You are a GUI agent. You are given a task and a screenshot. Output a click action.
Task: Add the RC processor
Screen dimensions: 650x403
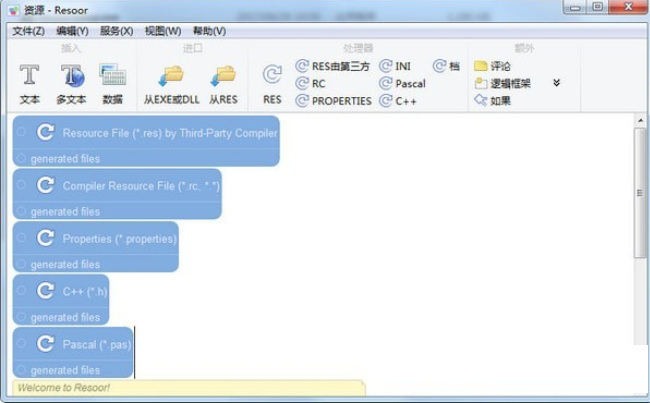click(x=310, y=83)
